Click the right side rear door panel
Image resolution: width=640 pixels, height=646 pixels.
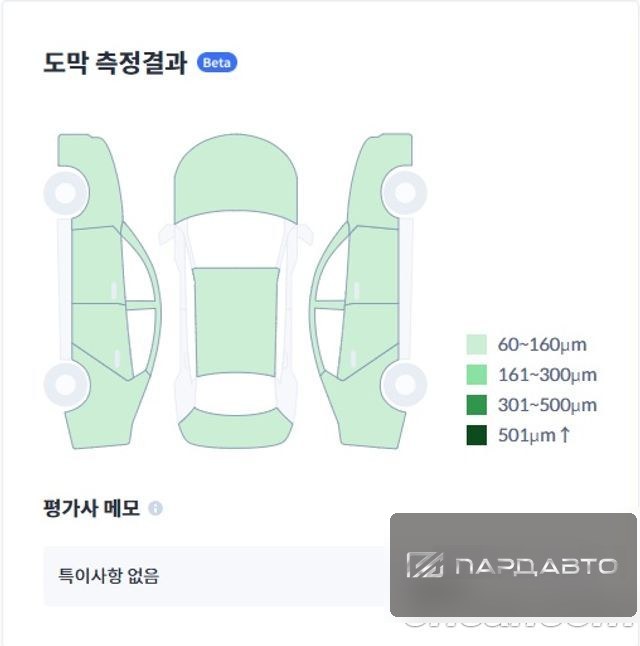367,340
